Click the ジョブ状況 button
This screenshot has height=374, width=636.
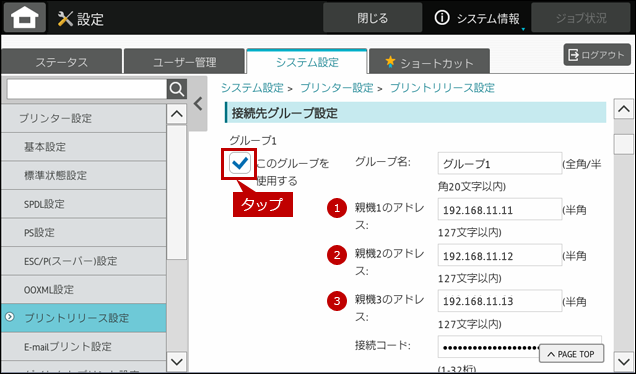(x=581, y=18)
